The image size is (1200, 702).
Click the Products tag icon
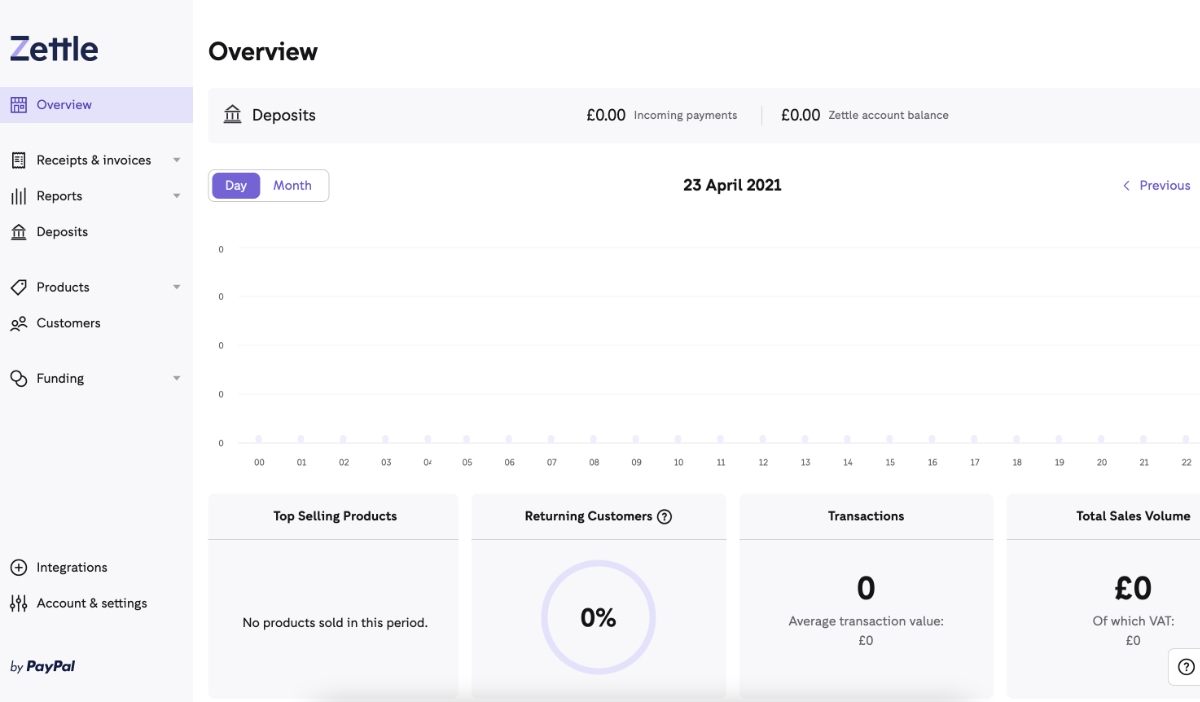pyautogui.click(x=18, y=287)
